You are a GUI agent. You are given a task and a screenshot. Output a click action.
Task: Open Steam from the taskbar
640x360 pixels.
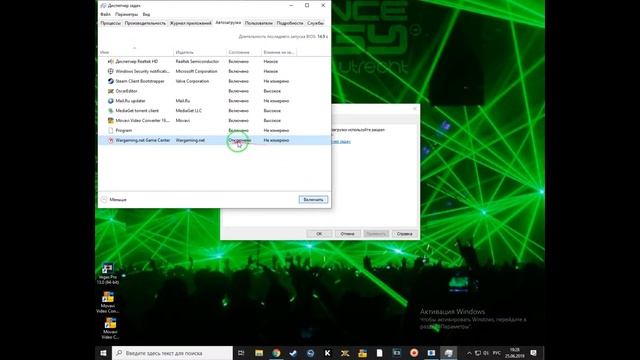[293, 353]
